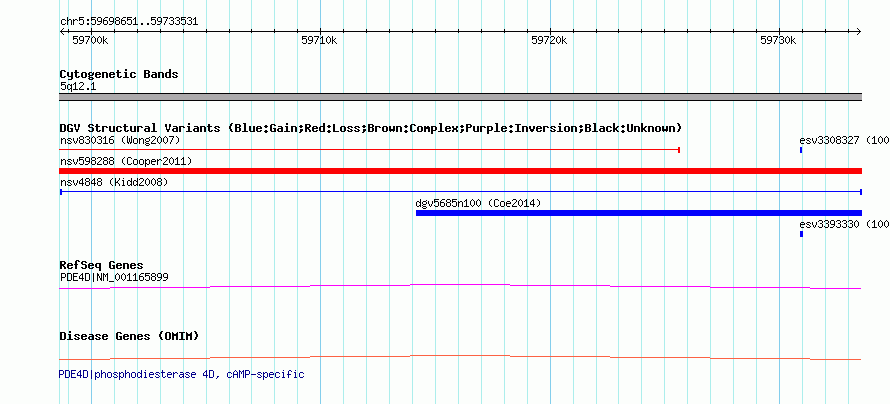Viewport: 890px width, 404px height.
Task: Click the small blue esv3393330 marker
Action: pos(801,234)
